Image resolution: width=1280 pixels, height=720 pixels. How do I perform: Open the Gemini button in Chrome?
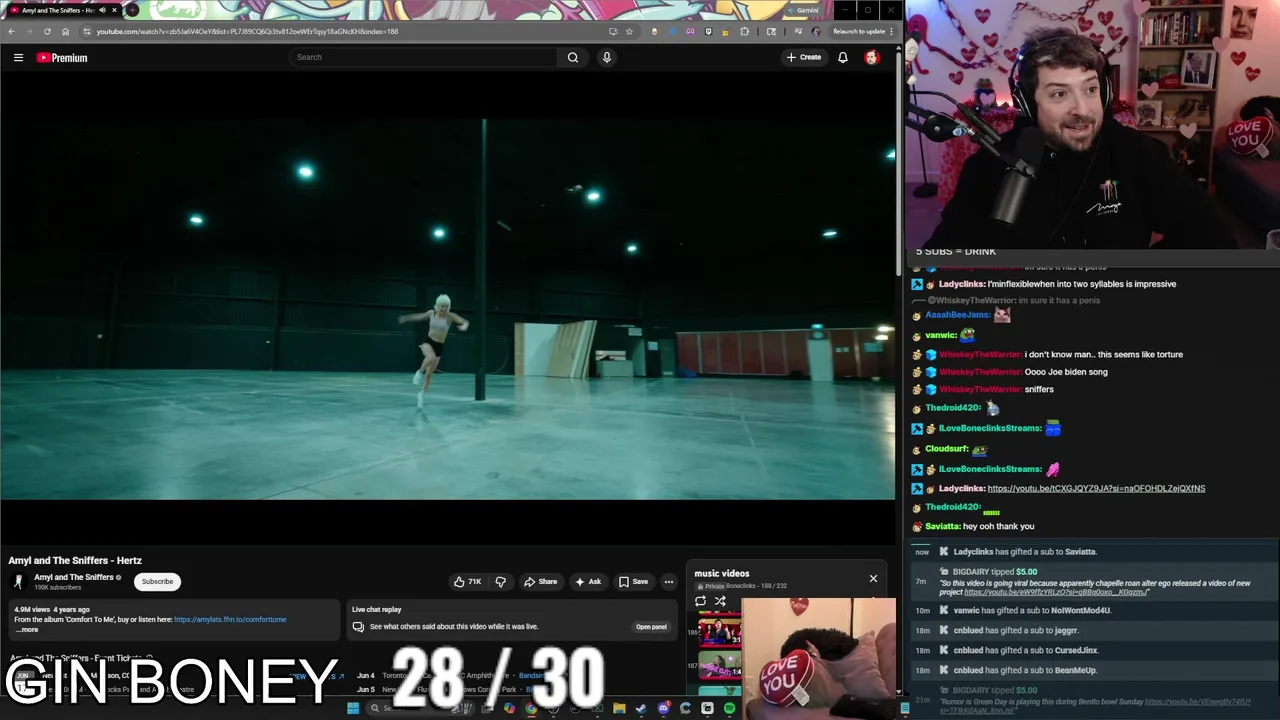[x=803, y=10]
